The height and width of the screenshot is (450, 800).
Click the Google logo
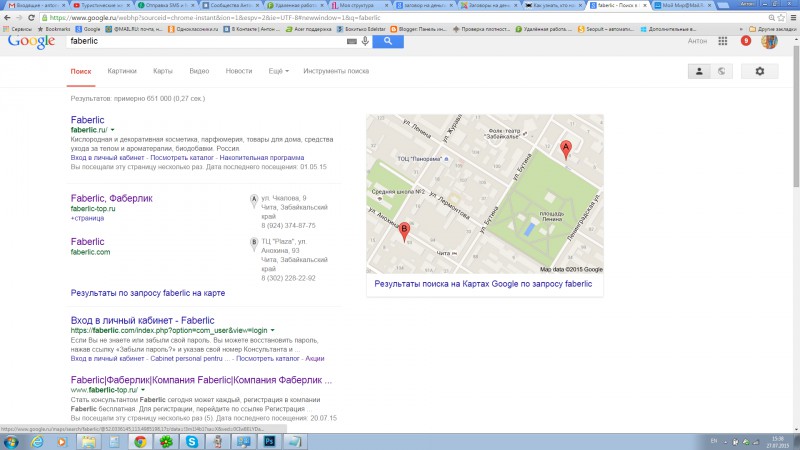coord(31,41)
